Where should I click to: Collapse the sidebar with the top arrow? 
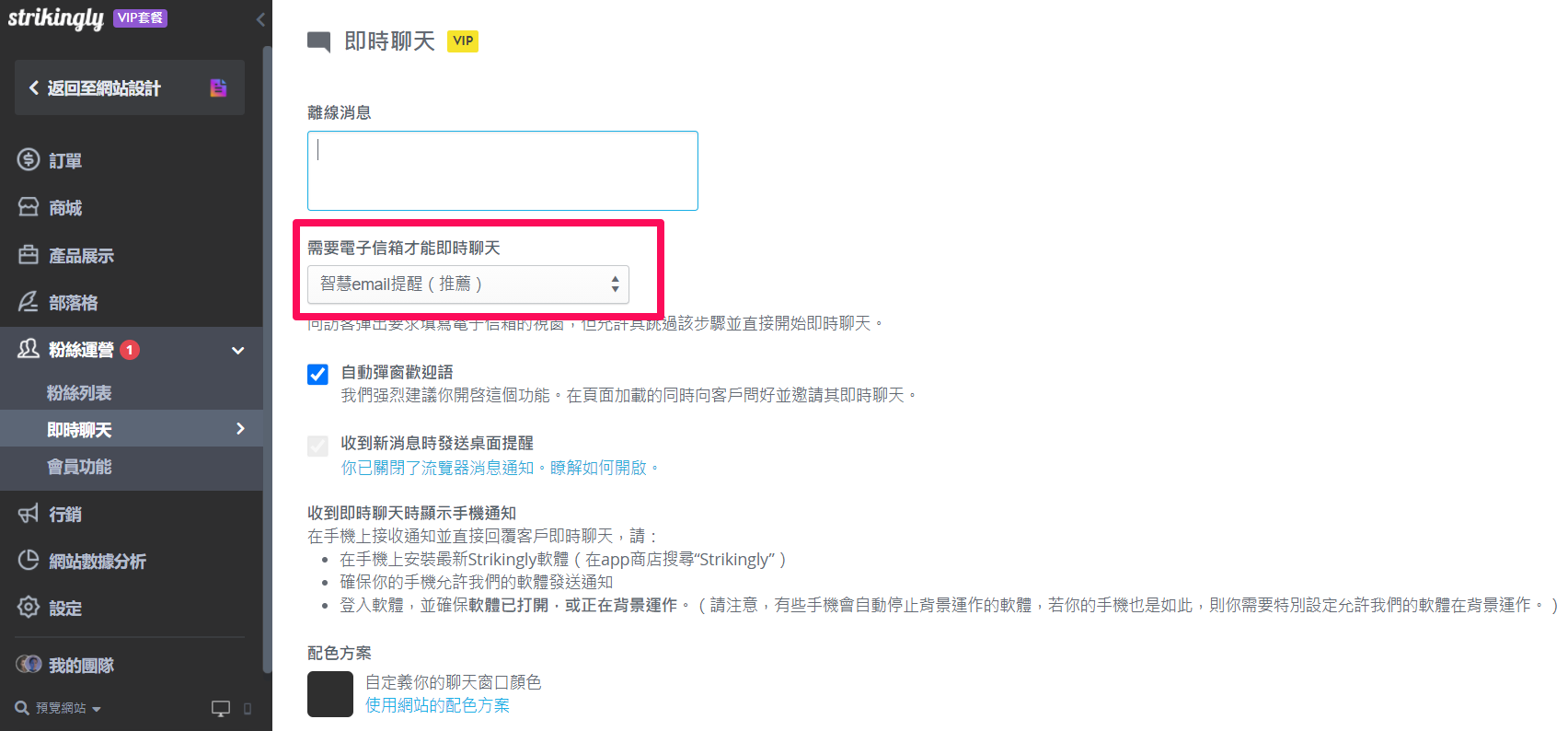(260, 18)
